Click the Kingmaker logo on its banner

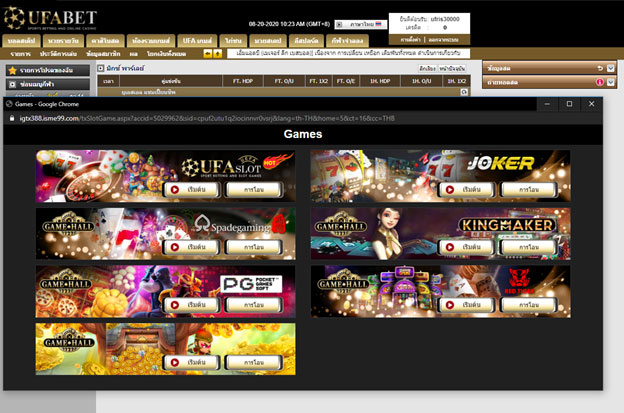pyautogui.click(x=507, y=225)
